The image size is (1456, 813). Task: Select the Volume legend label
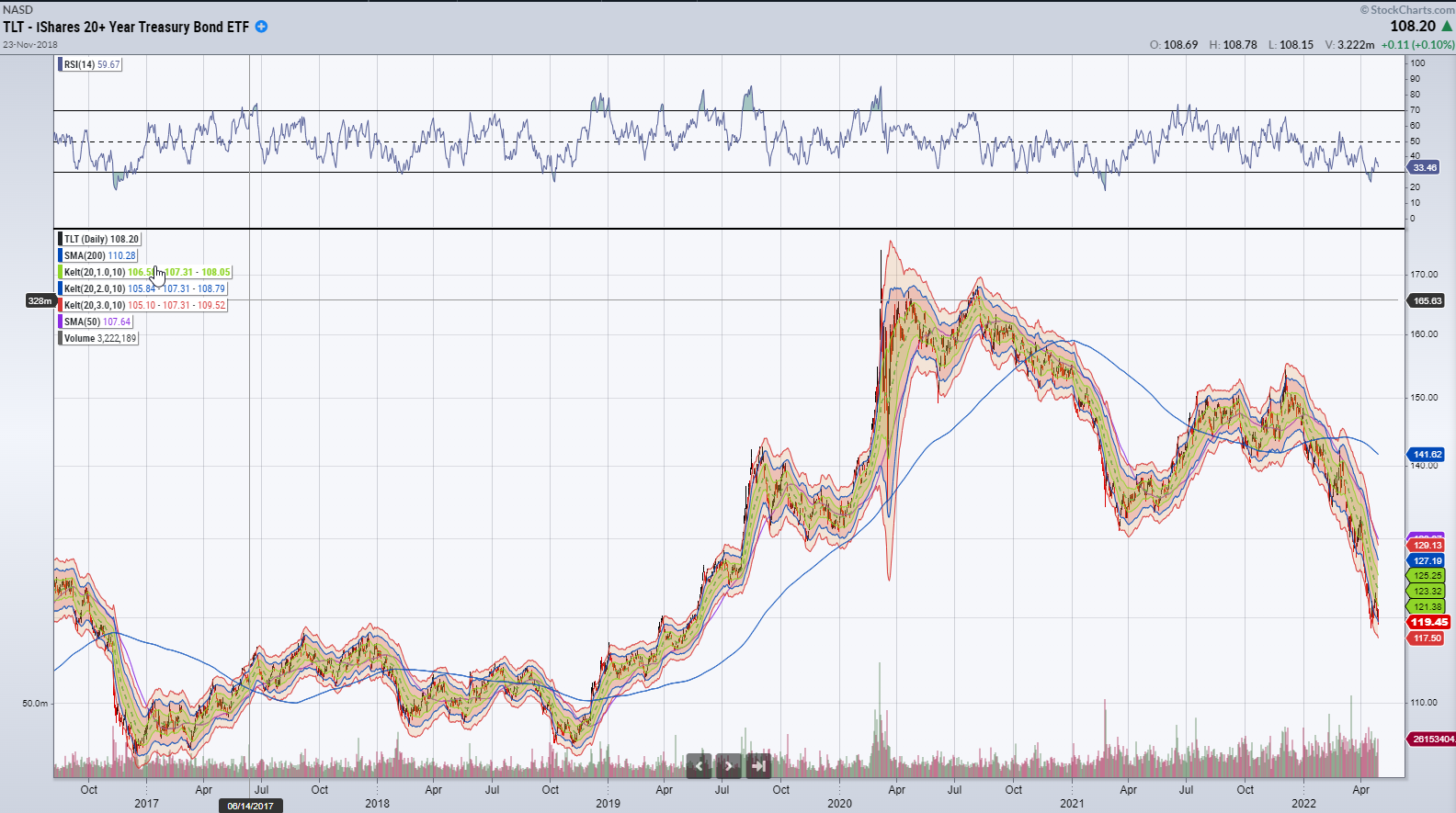pyautogui.click(x=98, y=338)
